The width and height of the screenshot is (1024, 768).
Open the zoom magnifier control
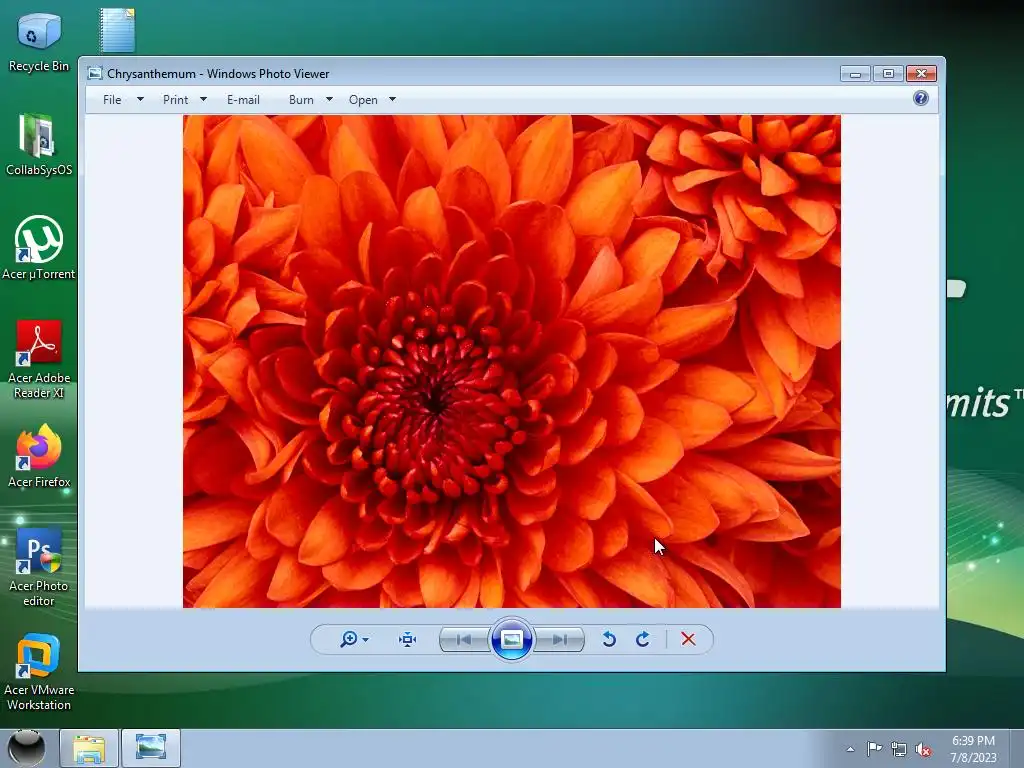pyautogui.click(x=349, y=639)
